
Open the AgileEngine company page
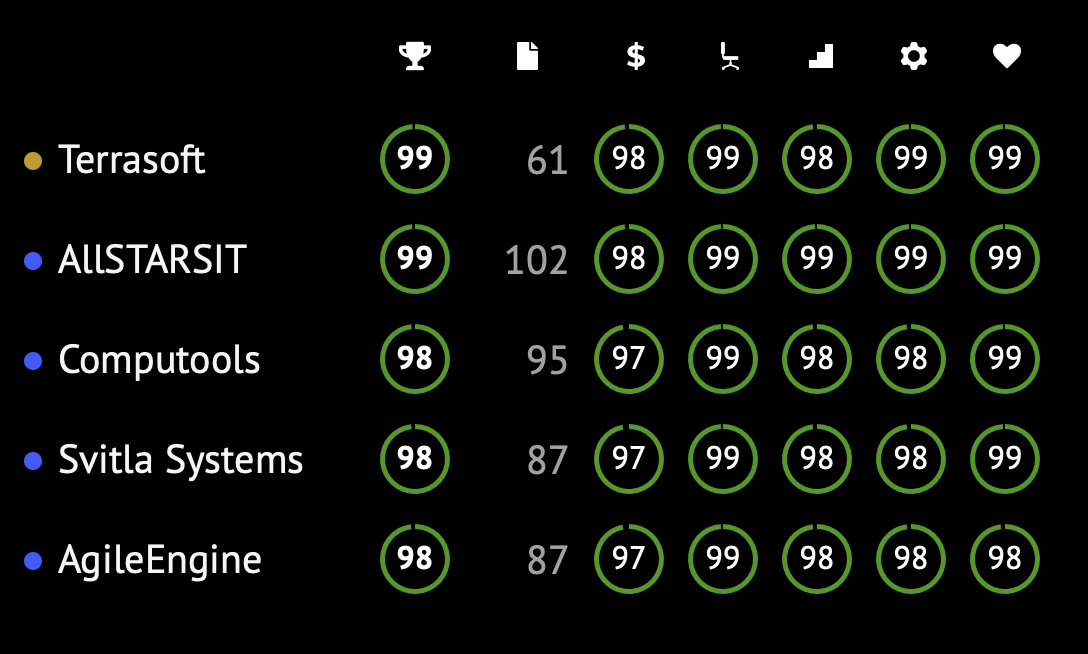click(160, 560)
